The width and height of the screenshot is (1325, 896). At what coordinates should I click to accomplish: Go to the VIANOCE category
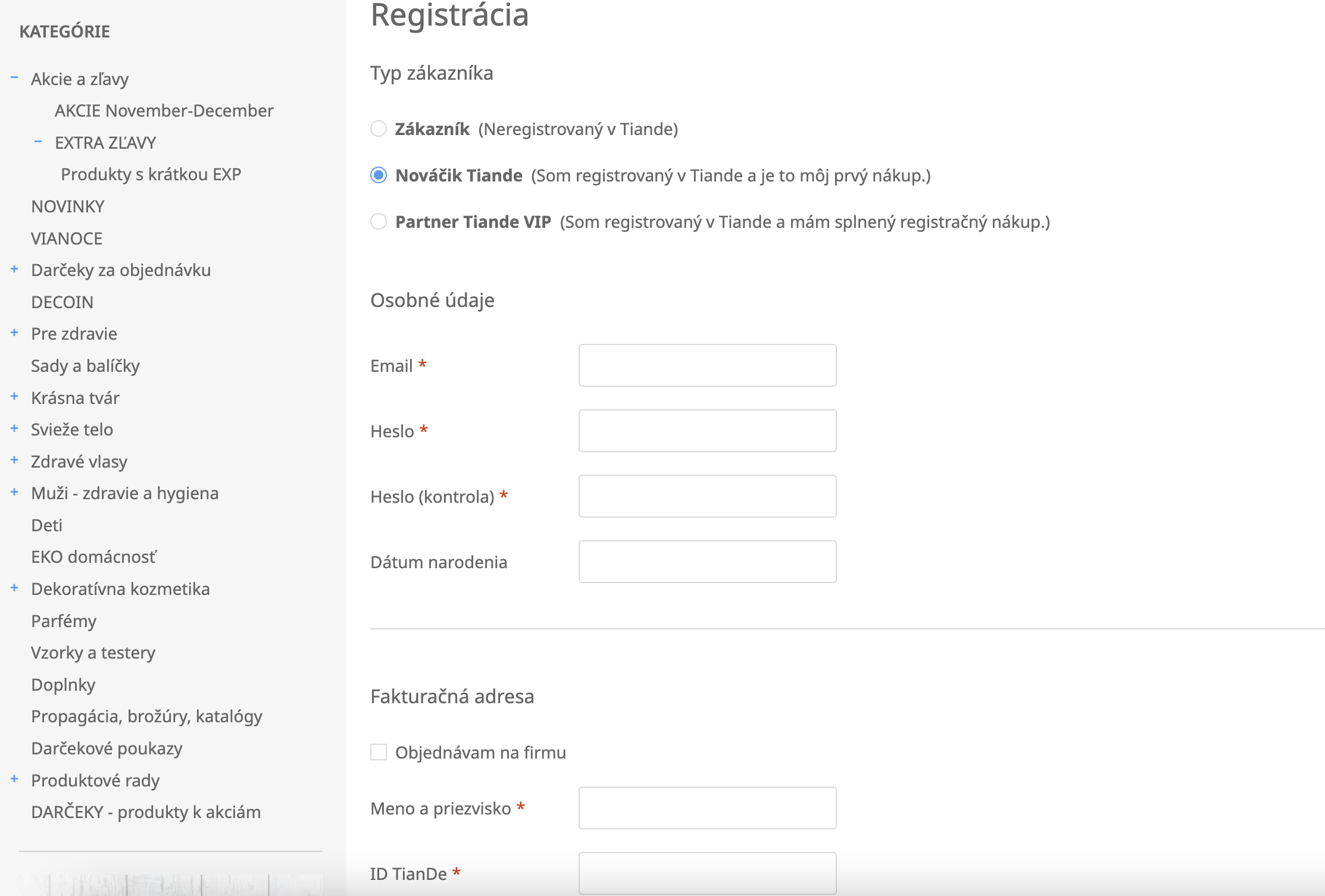coord(67,239)
